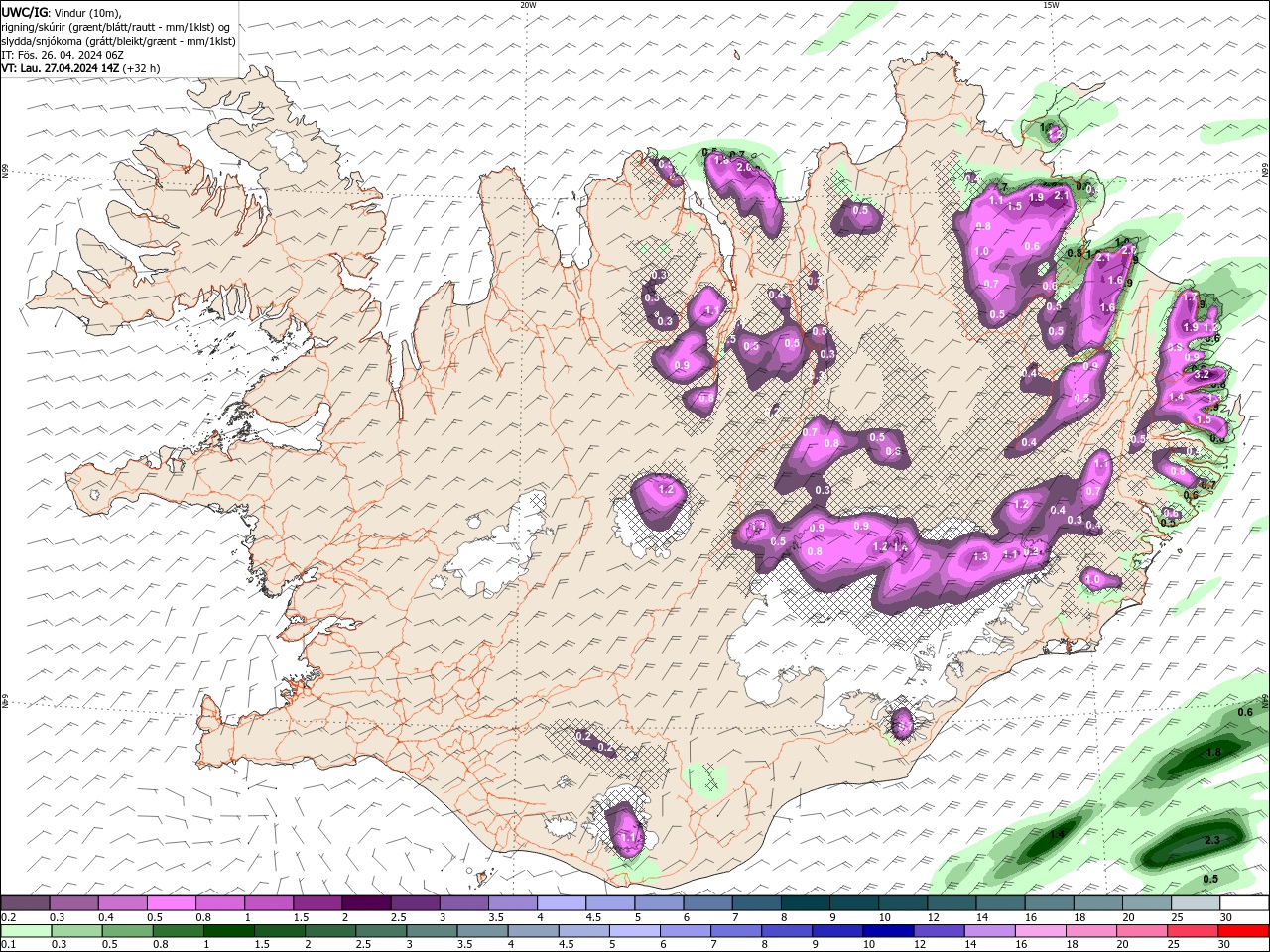
Task: Click the '3.2' value in the eastern coastal snow area
Action: pyautogui.click(x=1201, y=375)
